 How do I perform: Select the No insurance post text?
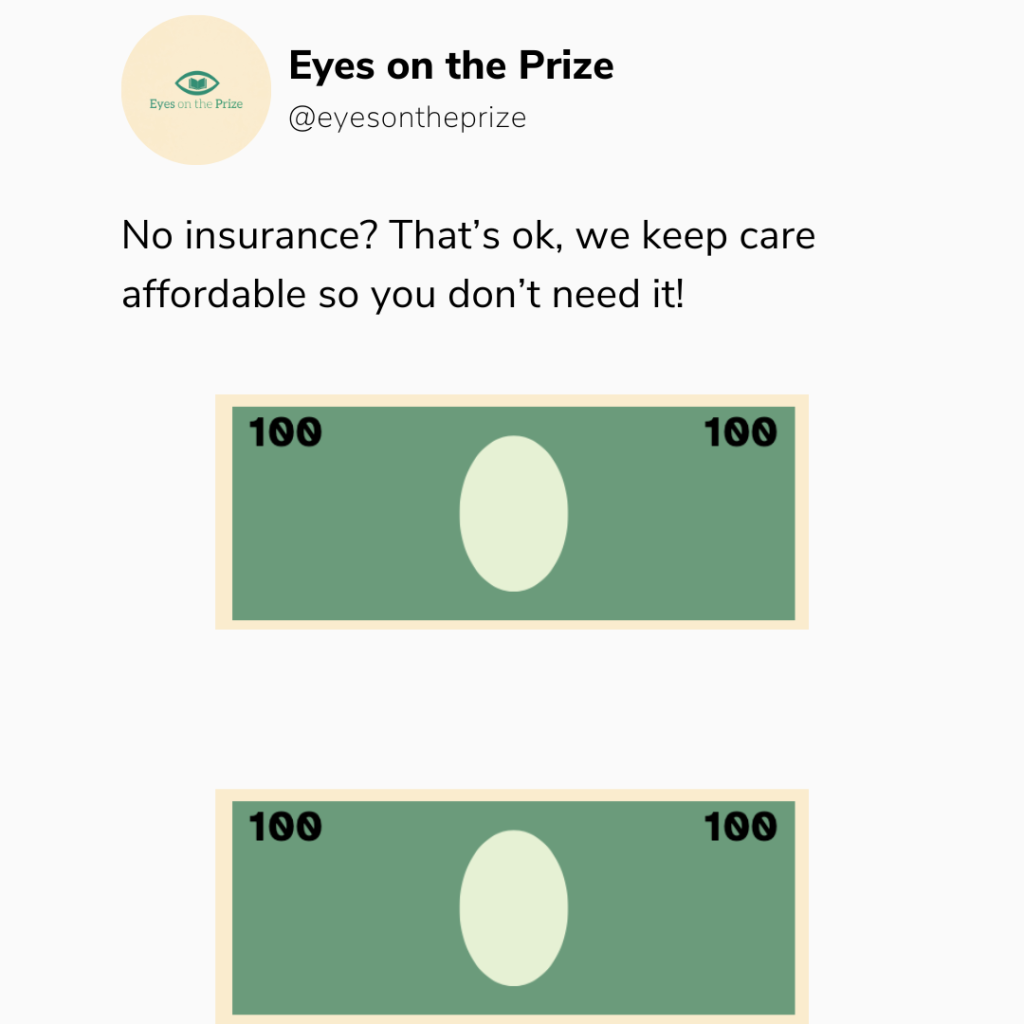(468, 264)
